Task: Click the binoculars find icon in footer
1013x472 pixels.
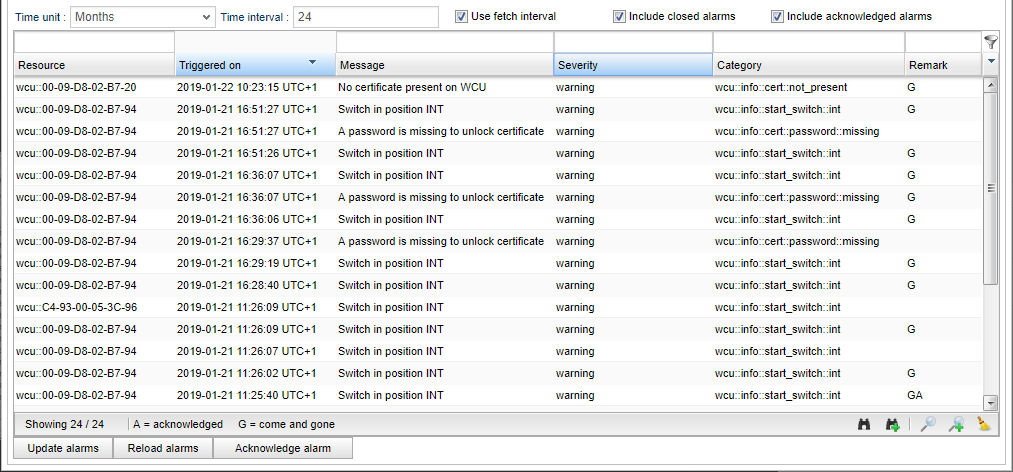Action: 865,424
